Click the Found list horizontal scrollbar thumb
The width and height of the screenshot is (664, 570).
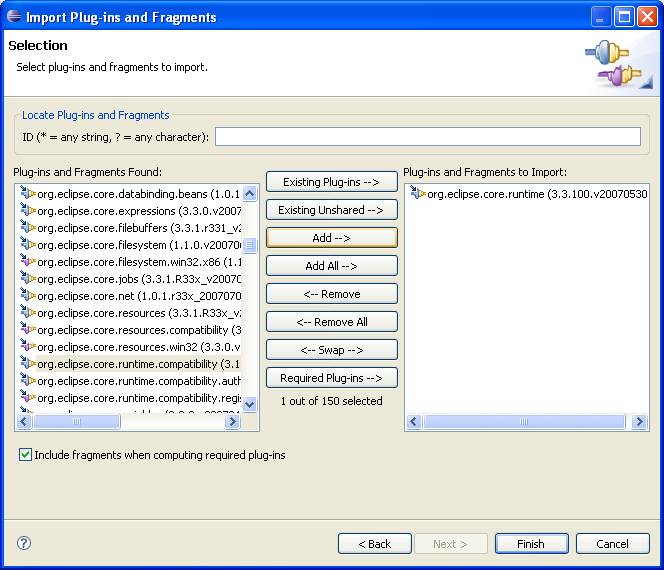click(x=77, y=421)
